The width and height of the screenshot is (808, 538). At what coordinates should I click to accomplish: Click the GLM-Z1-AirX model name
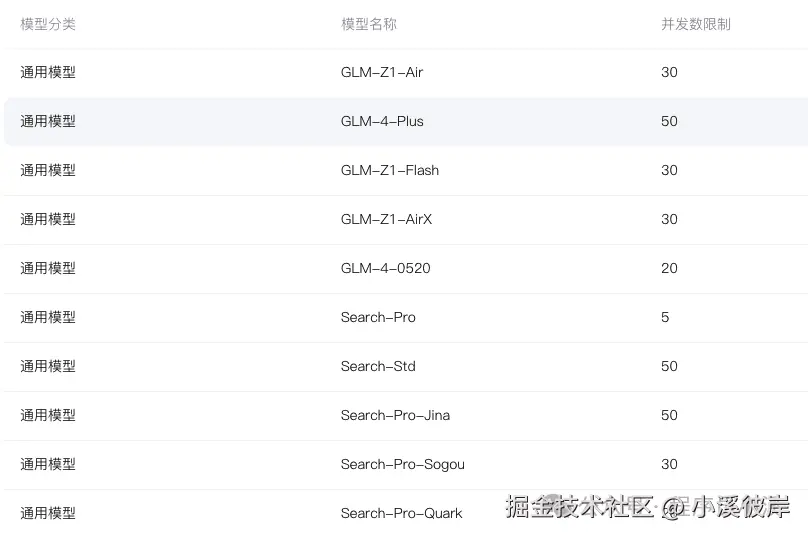pyautogui.click(x=386, y=219)
